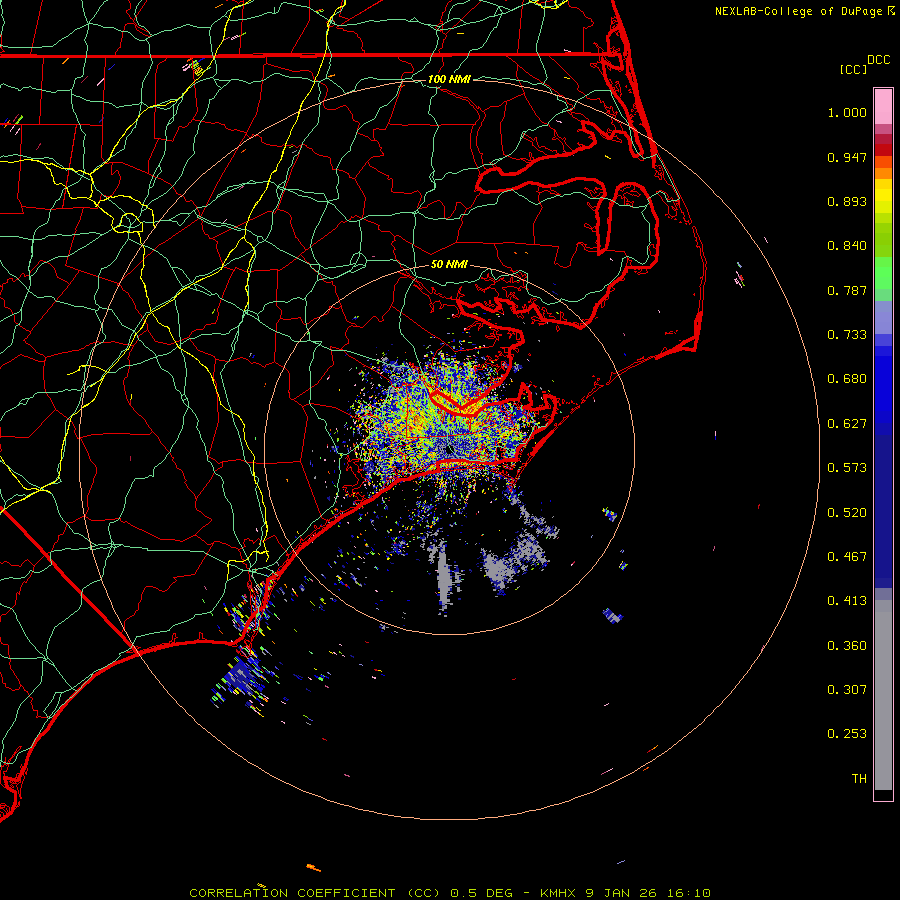The image size is (900, 900).
Task: Click the 0.573 color scale value
Action: 847,468
